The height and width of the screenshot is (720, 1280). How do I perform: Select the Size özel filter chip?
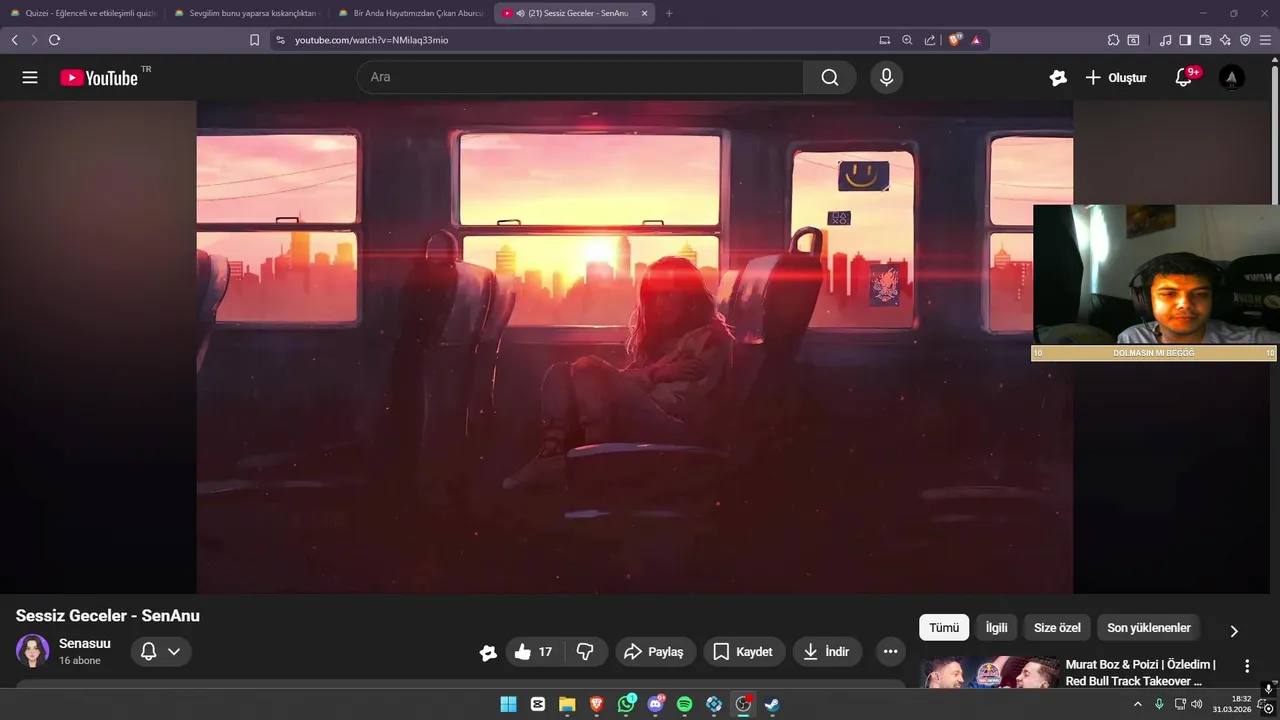click(x=1057, y=628)
